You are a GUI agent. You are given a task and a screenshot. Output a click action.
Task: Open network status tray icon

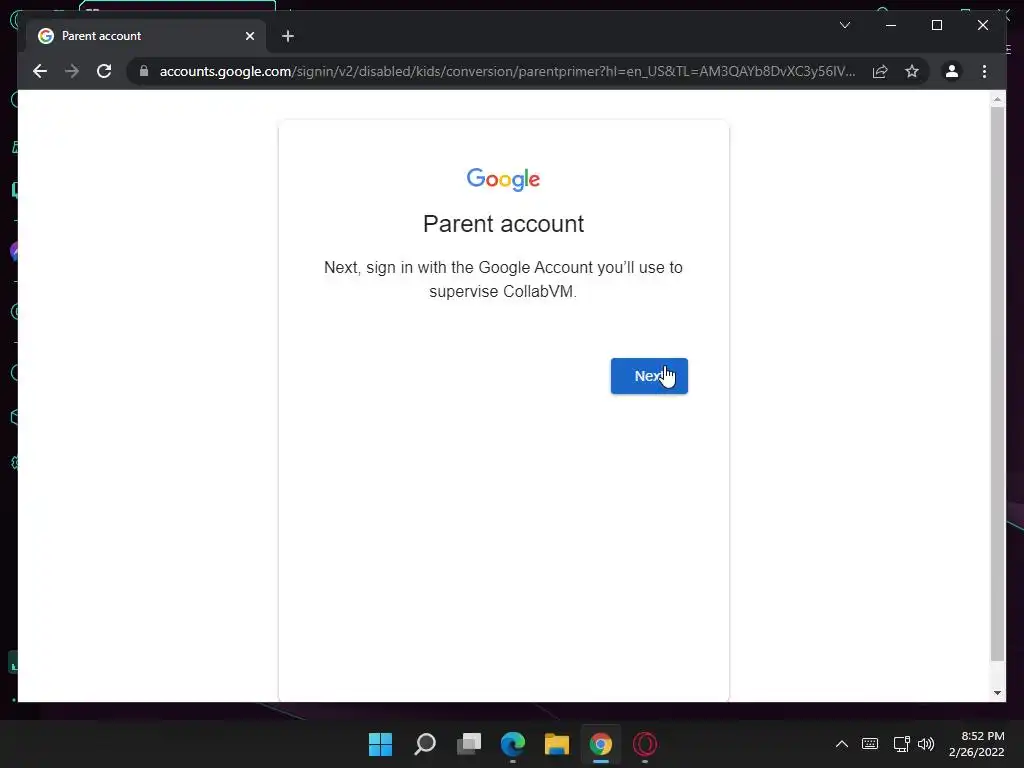click(x=901, y=744)
